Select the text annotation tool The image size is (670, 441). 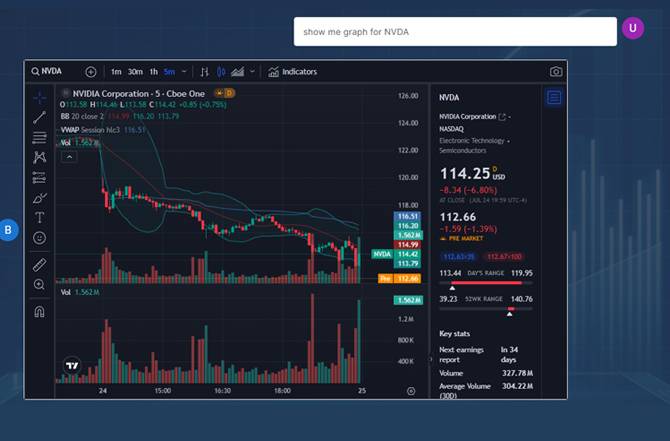tap(39, 218)
